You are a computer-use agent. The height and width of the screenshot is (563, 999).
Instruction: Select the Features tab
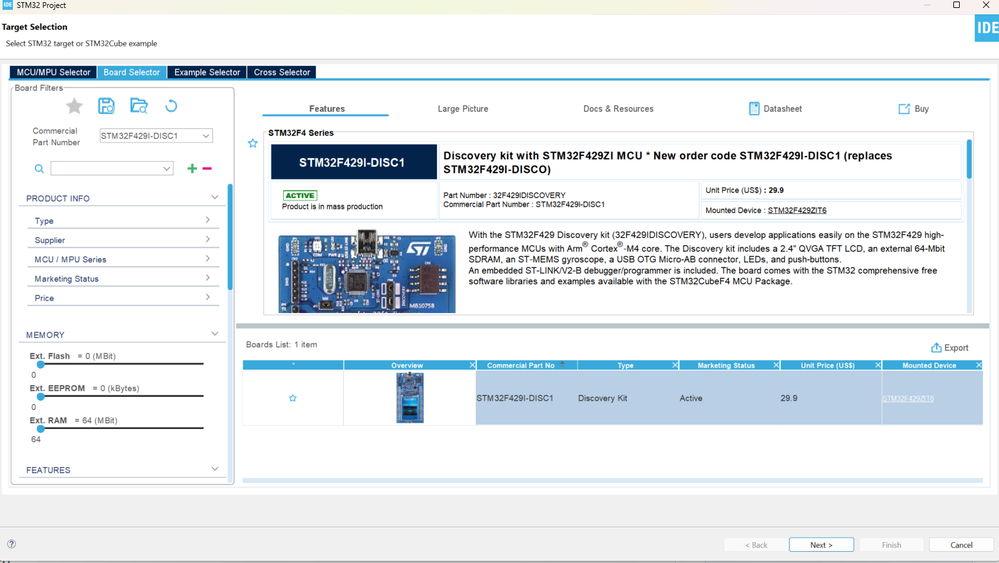(x=327, y=109)
